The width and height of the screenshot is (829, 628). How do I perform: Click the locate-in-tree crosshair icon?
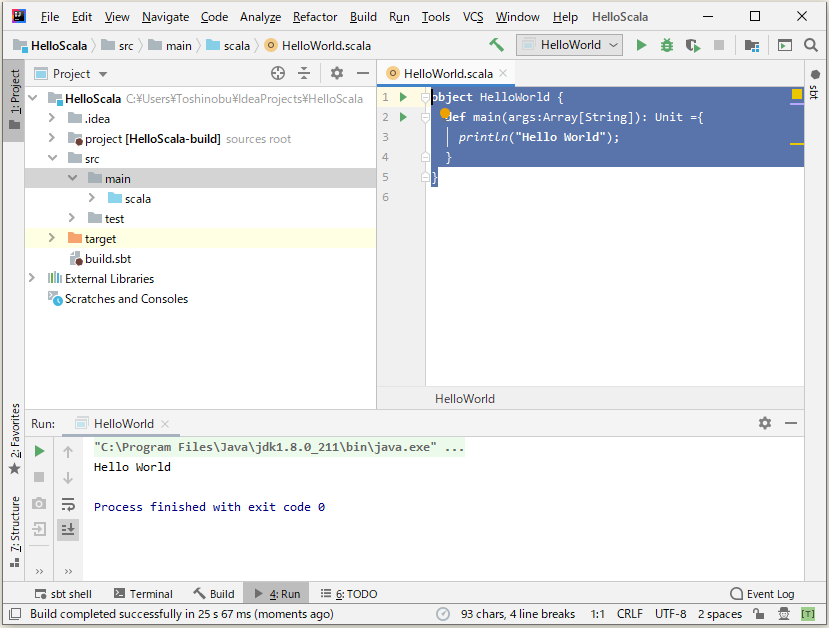coord(278,73)
